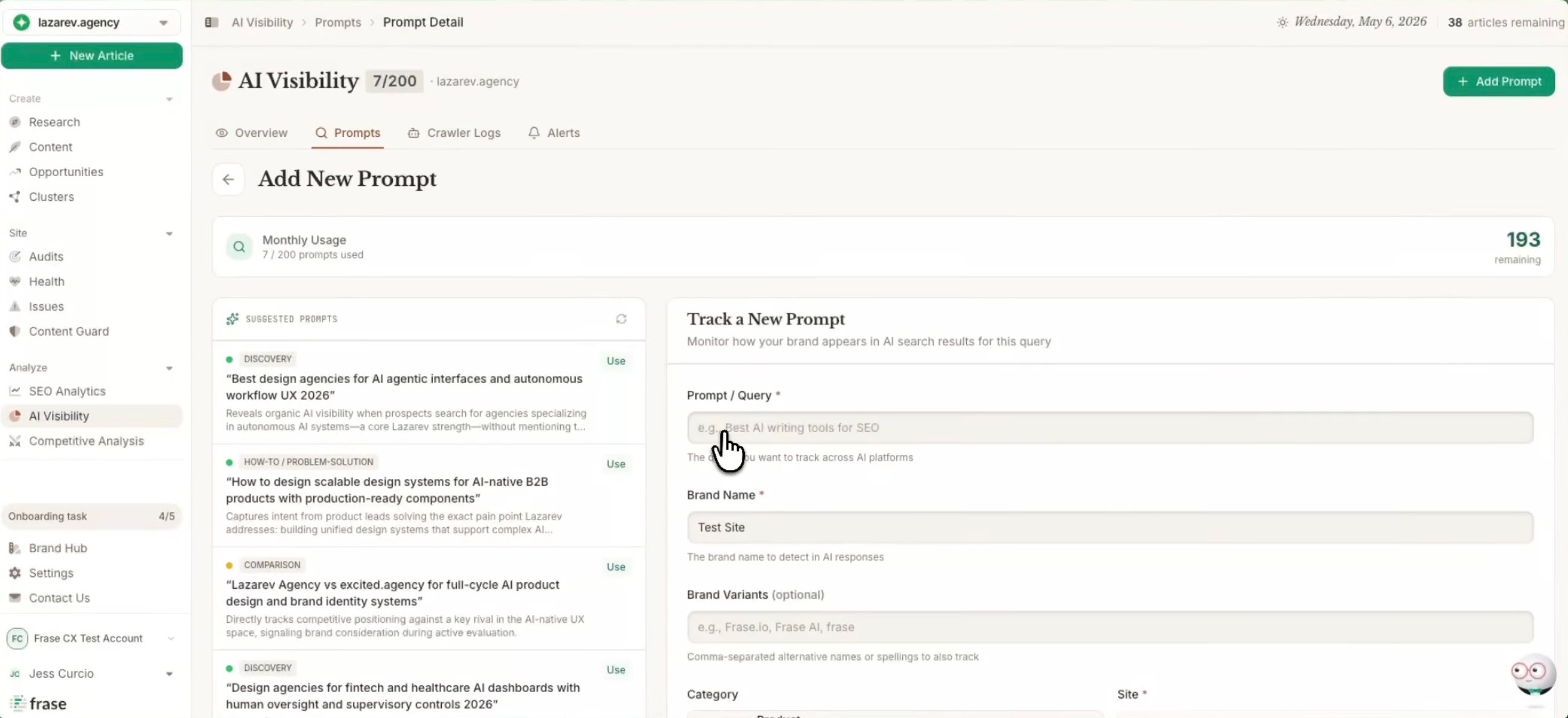This screenshot has height=718, width=1568.
Task: Click the Brand Variants input field
Action: [x=1111, y=627]
